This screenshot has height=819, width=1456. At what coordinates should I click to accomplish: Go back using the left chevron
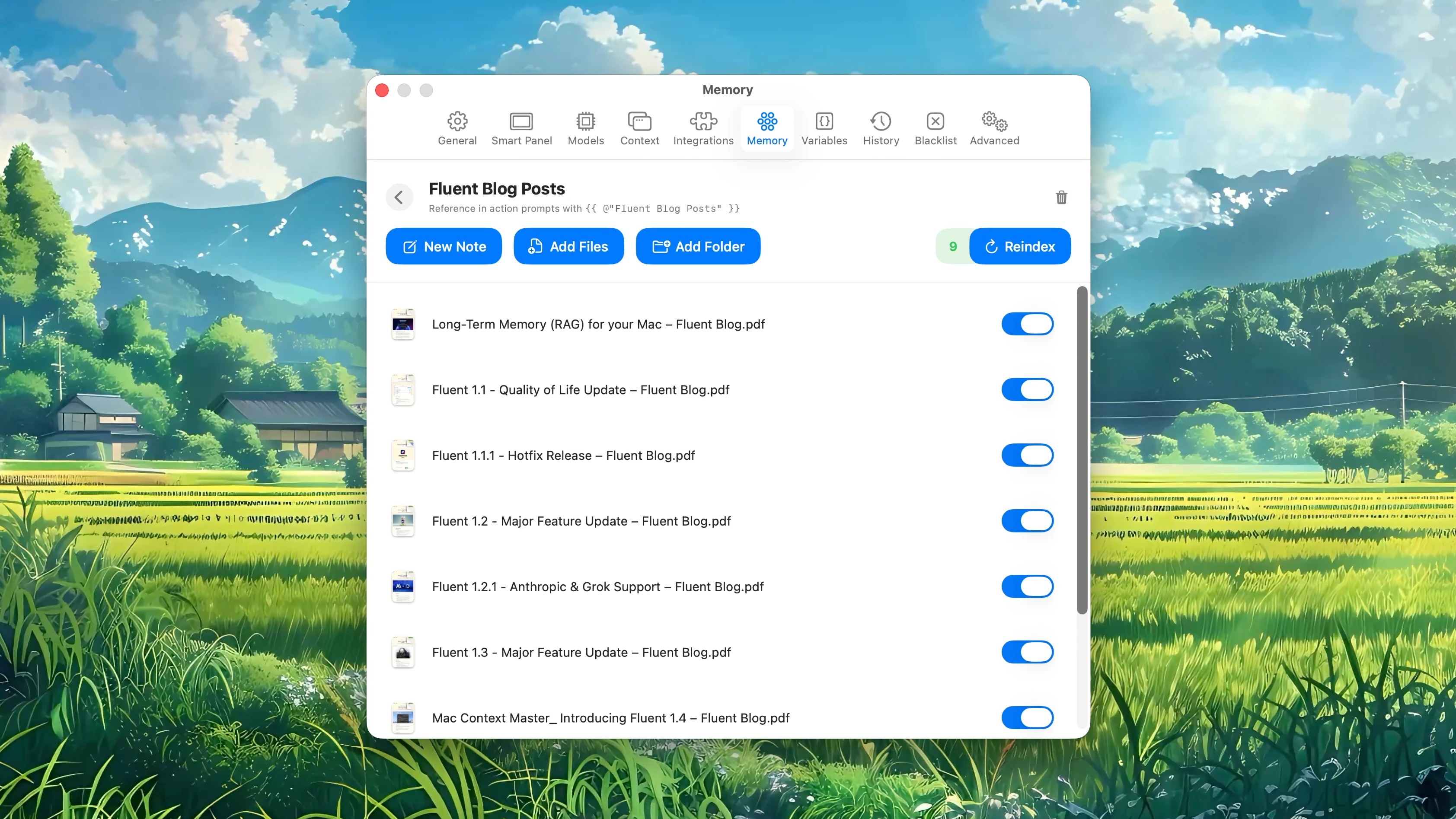(399, 197)
